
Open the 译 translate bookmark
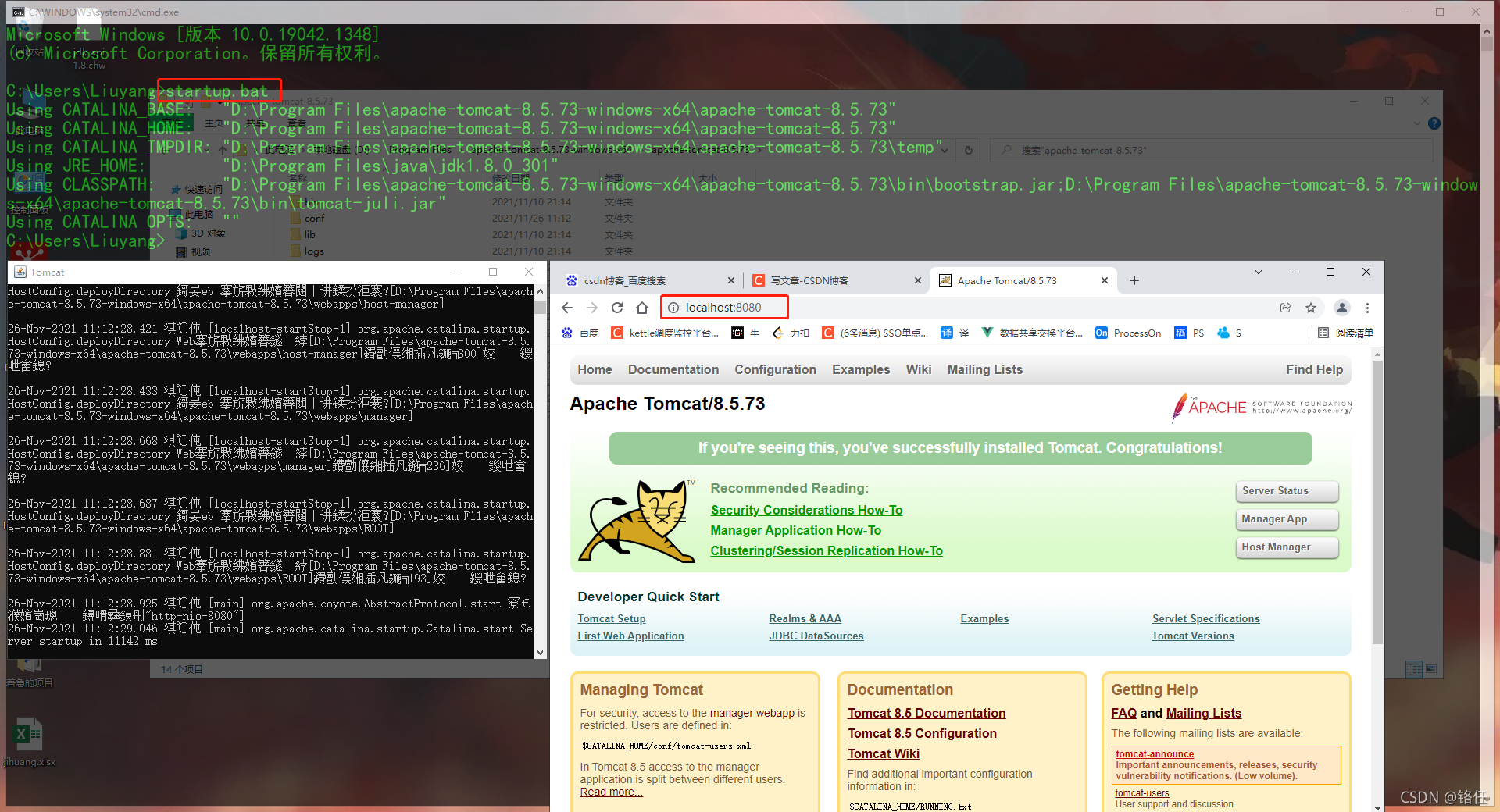pyautogui.click(x=955, y=333)
